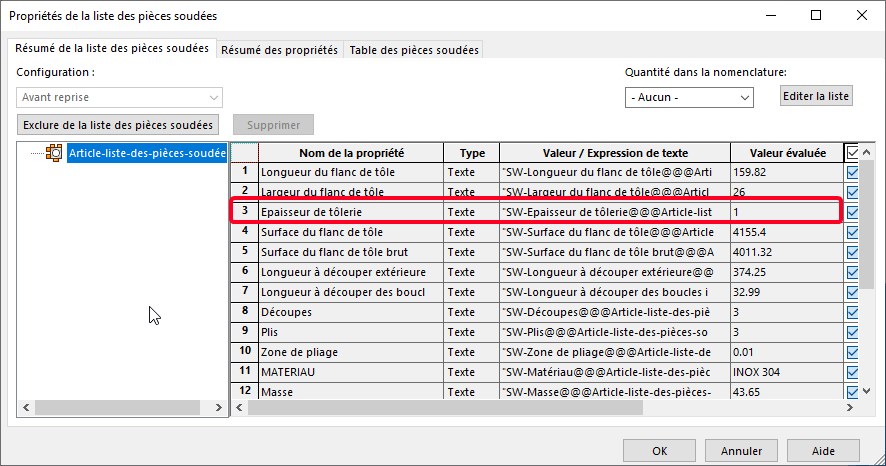Switch to Résumé des propriétés tab
Screen dimensions: 886x466
(x=279, y=50)
